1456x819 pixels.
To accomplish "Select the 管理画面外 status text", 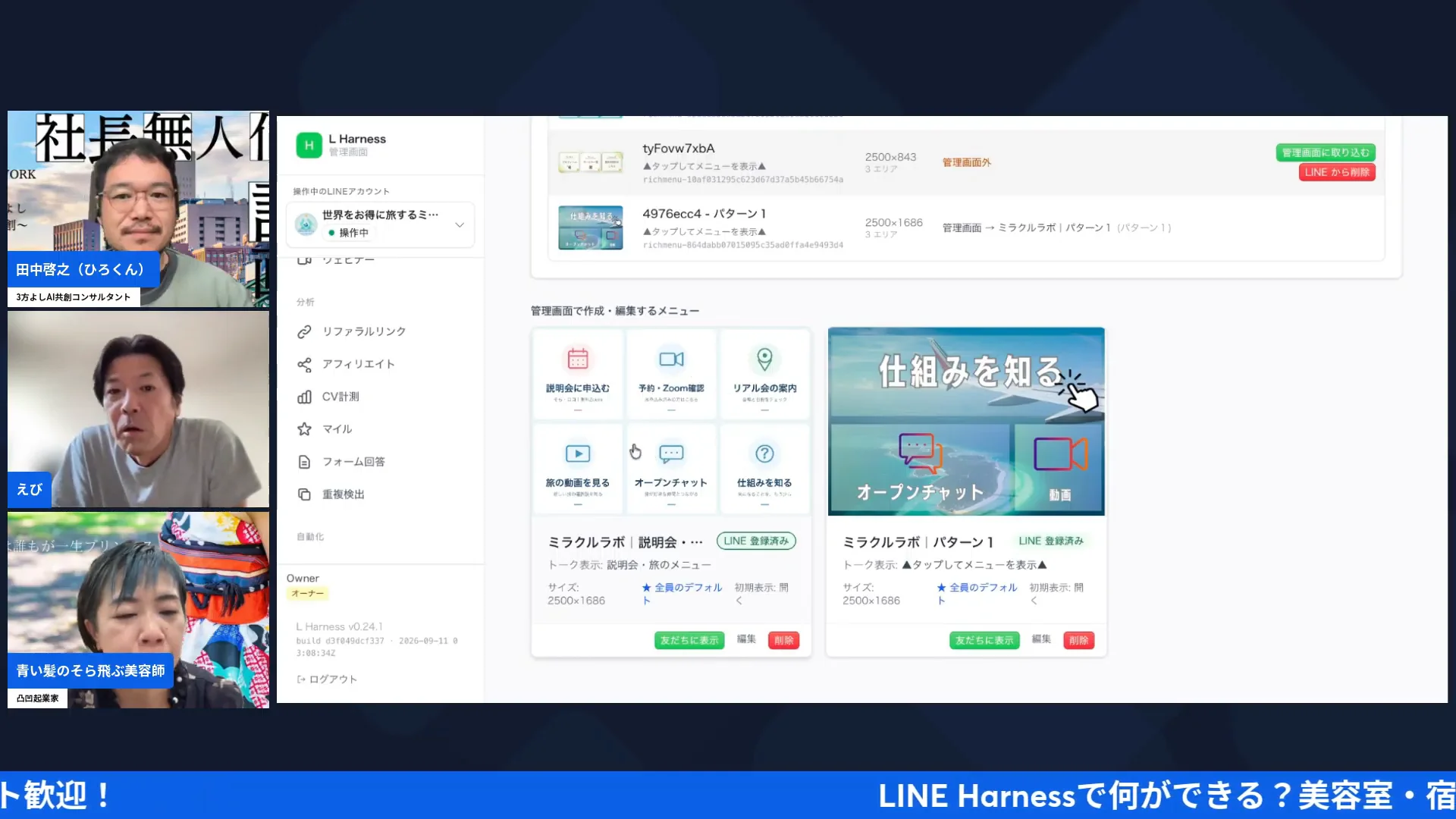I will point(966,162).
